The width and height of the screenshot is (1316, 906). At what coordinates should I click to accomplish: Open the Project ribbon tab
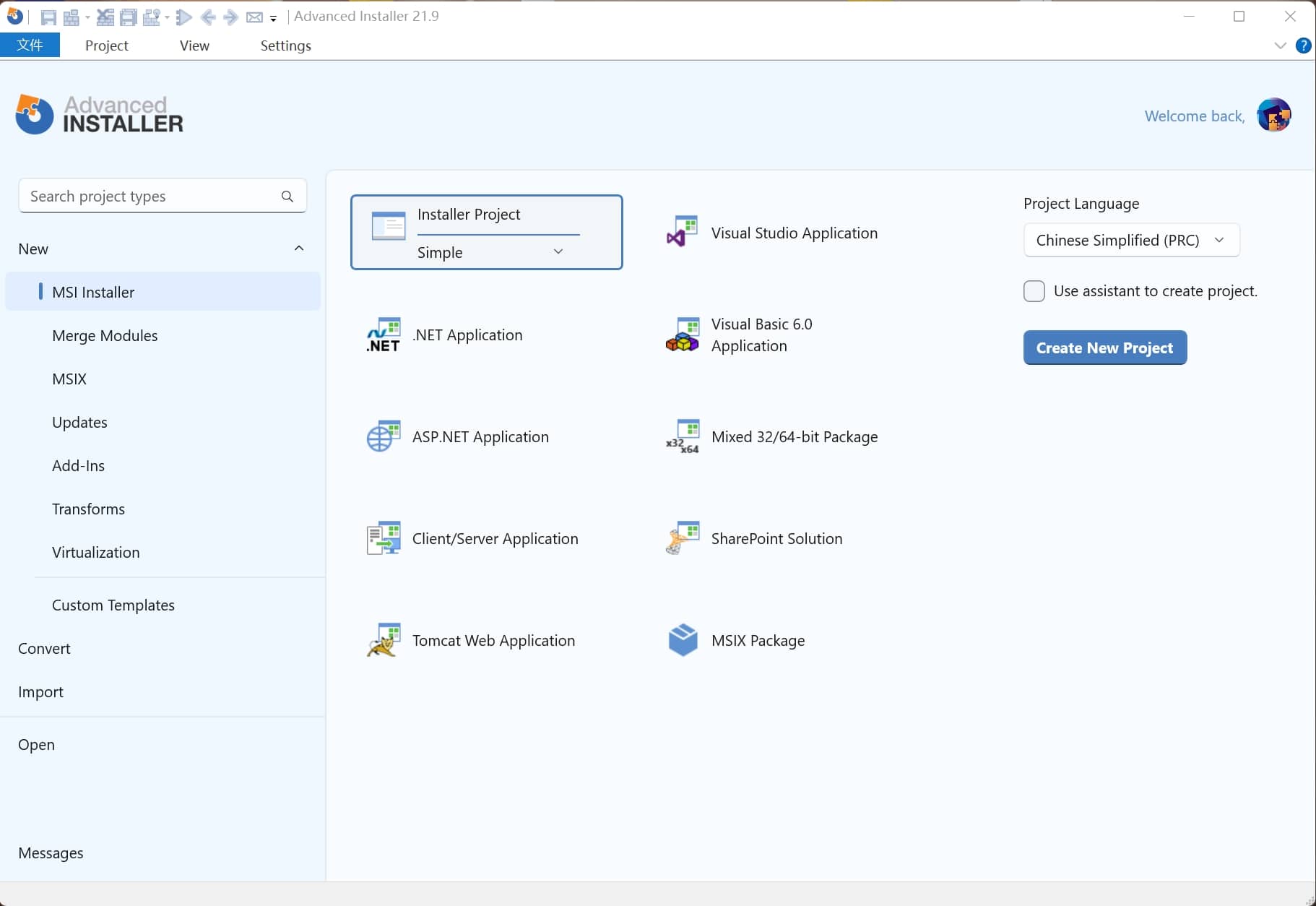106,46
